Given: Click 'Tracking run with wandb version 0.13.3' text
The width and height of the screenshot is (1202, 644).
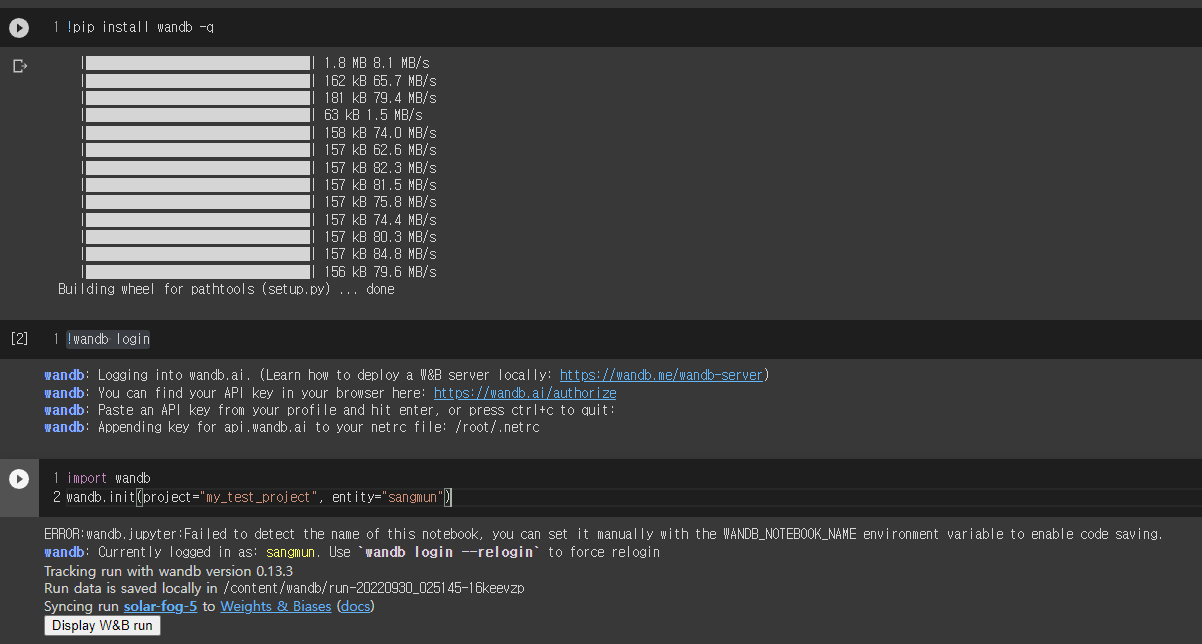Looking at the screenshot, I should 167,570.
